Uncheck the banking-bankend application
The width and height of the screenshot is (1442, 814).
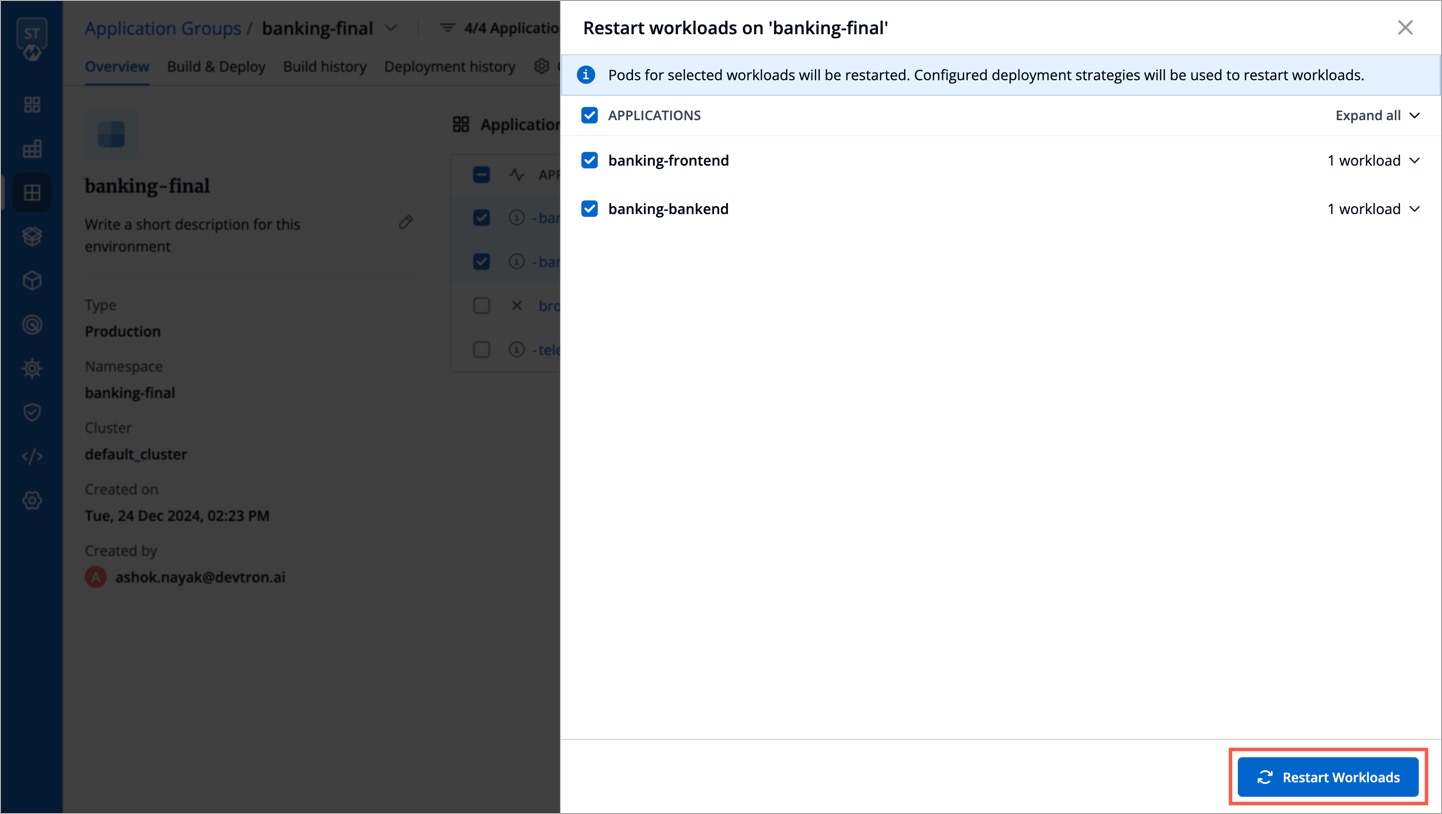589,208
